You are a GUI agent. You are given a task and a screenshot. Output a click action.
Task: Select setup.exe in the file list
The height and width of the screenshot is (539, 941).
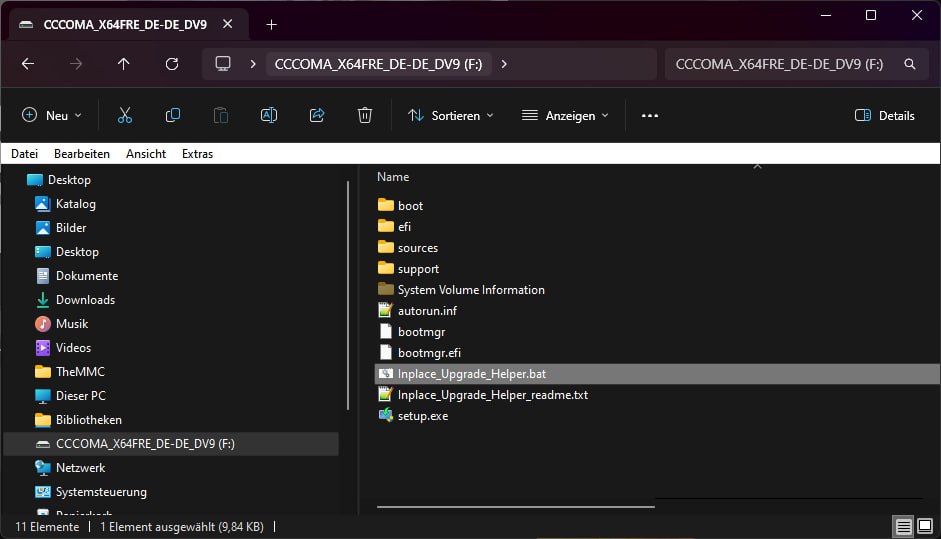[x=422, y=416]
